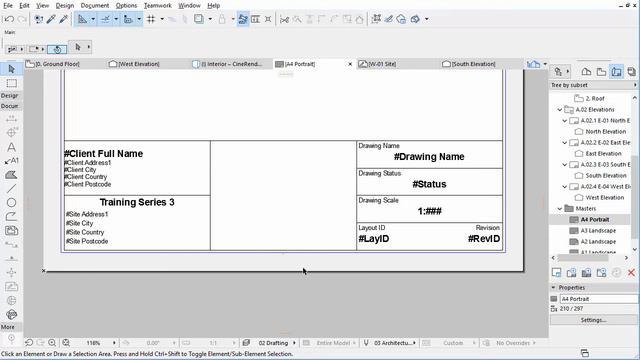Viewport: 640px width, 360px height.
Task: Select the Arrow tool in toolbox
Action: click(11, 69)
